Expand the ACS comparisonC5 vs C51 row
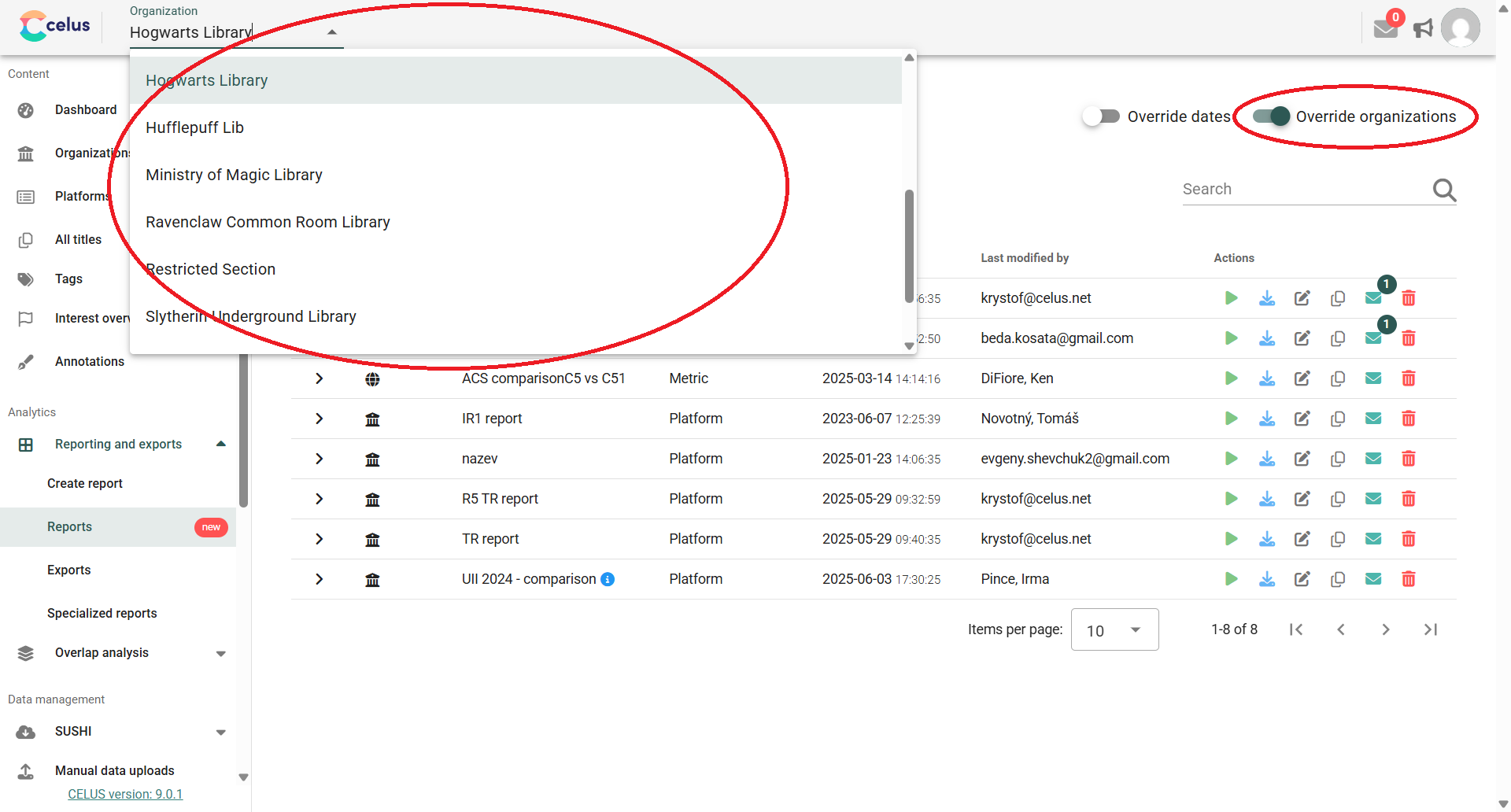Viewport: 1511px width, 812px height. tap(319, 378)
